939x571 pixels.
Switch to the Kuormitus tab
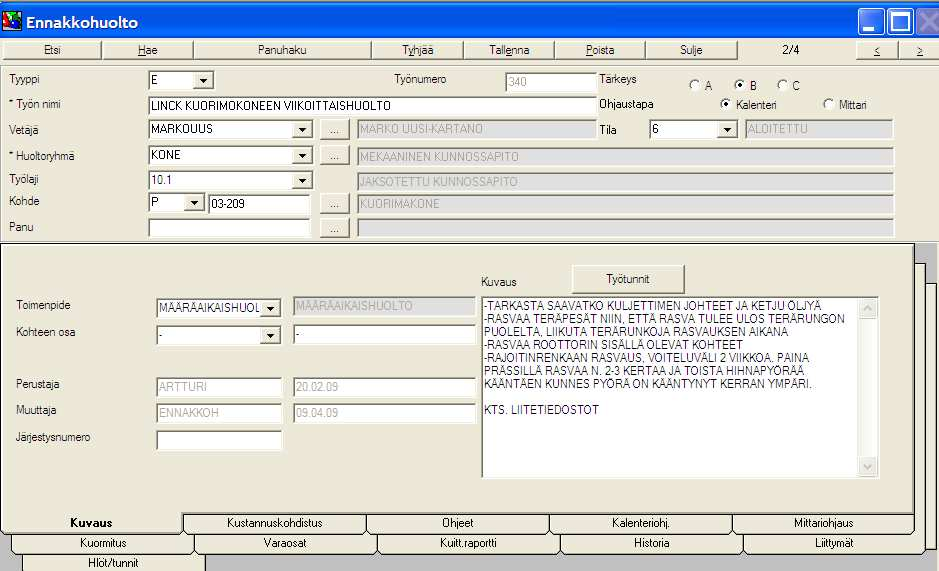point(103,543)
